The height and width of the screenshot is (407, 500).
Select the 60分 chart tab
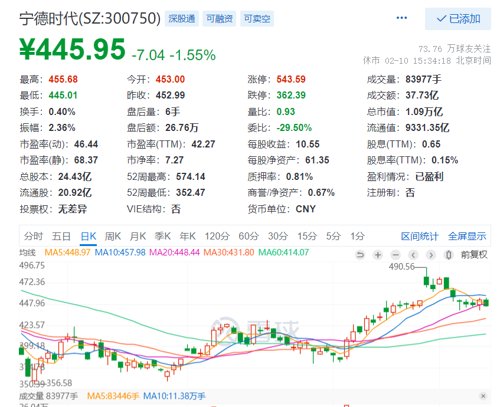pos(249,236)
